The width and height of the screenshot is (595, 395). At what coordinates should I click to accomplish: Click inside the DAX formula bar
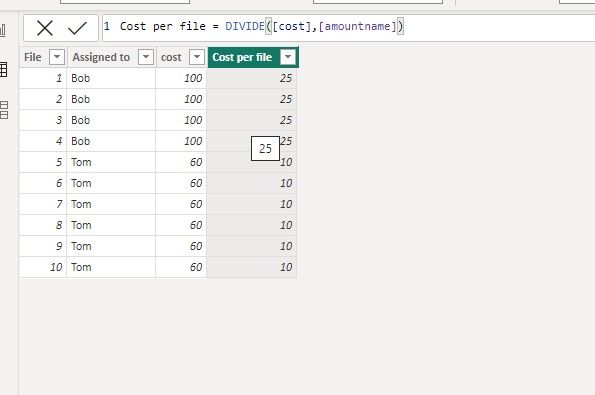[x=348, y=27]
